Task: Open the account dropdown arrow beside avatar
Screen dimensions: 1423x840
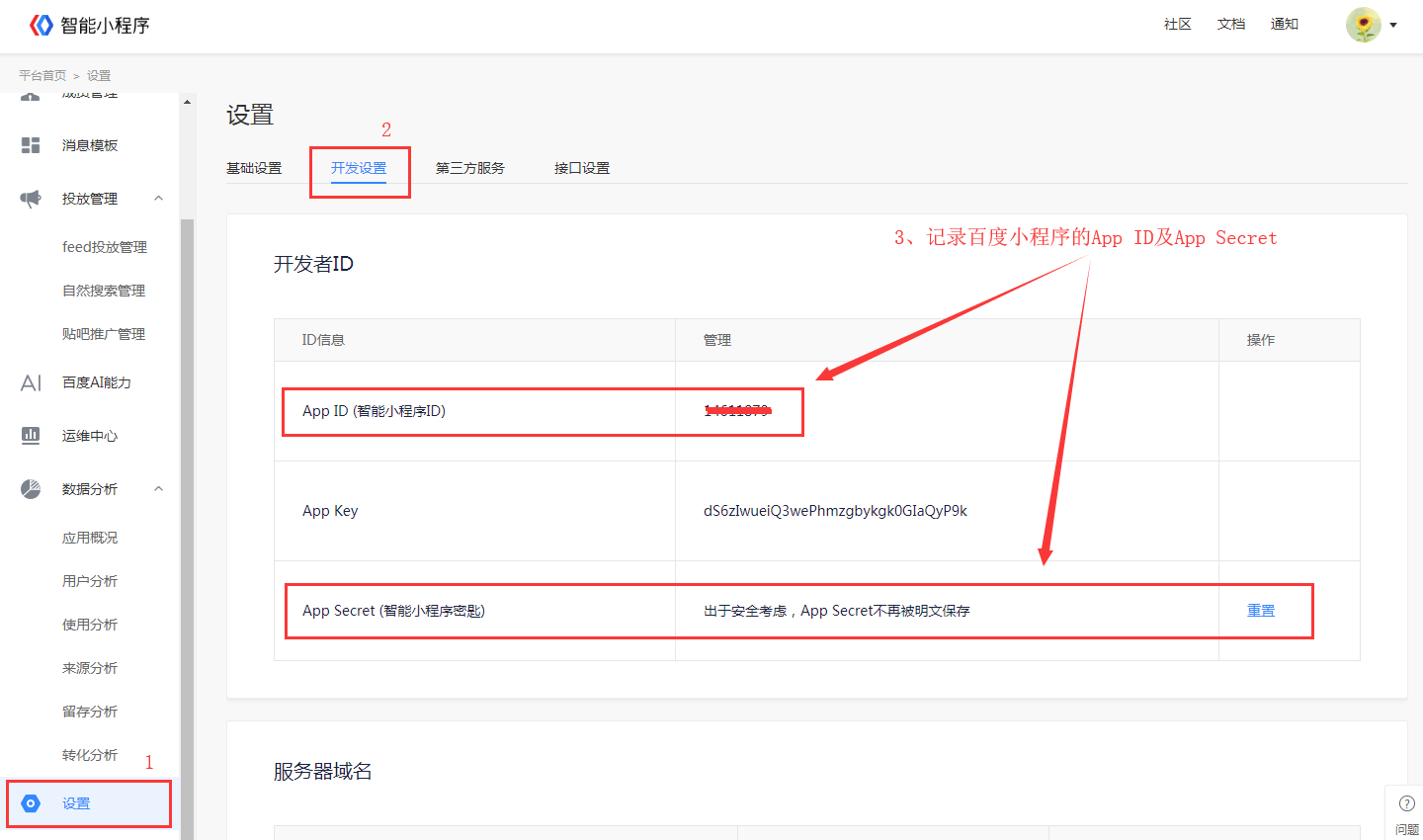Action: pos(1393,26)
